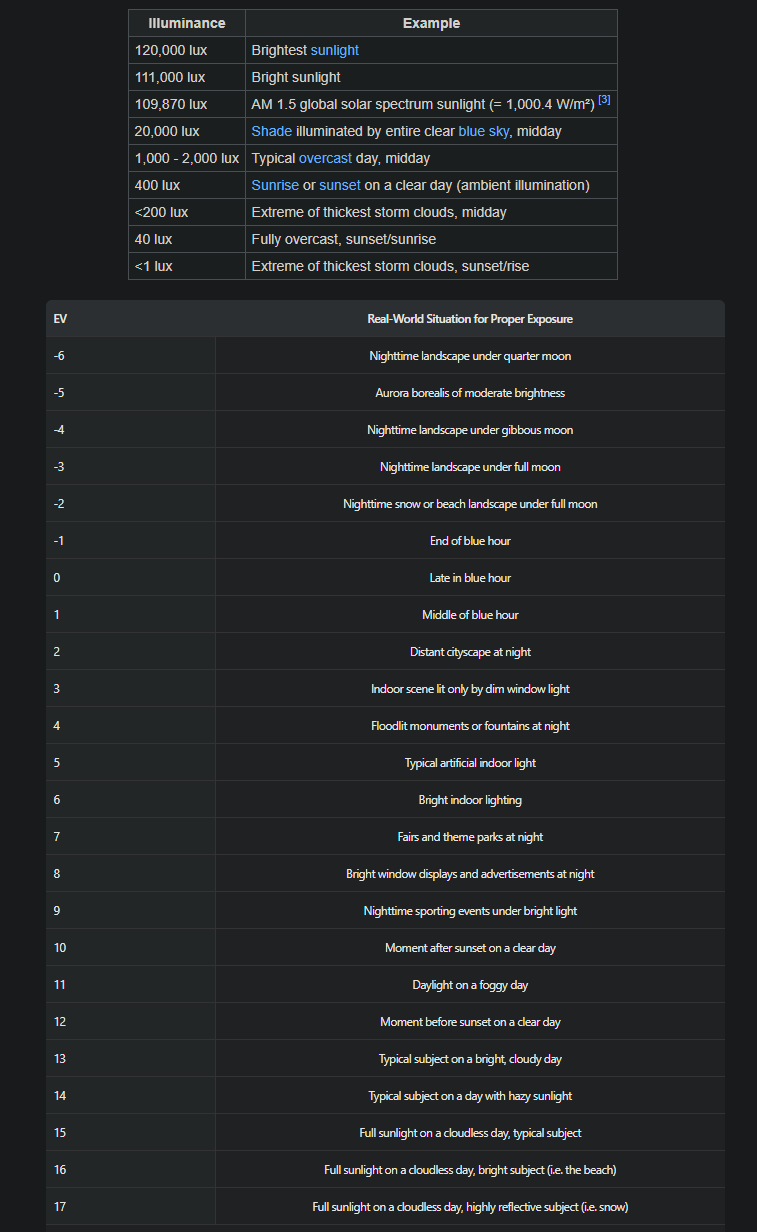Select the Fairs and theme parks at night row
The height and width of the screenshot is (1232, 757).
[x=470, y=837]
